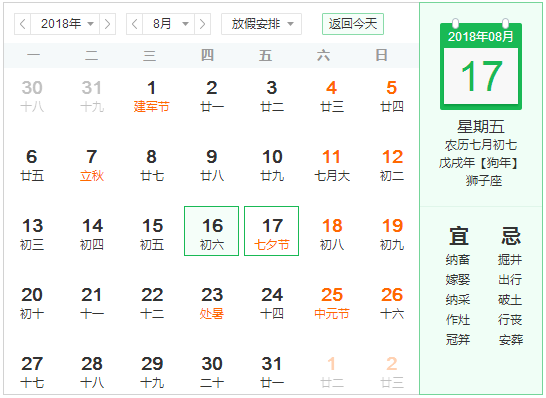Go to next month with right arrow
Screen dimensions: 546x398
point(203,24)
